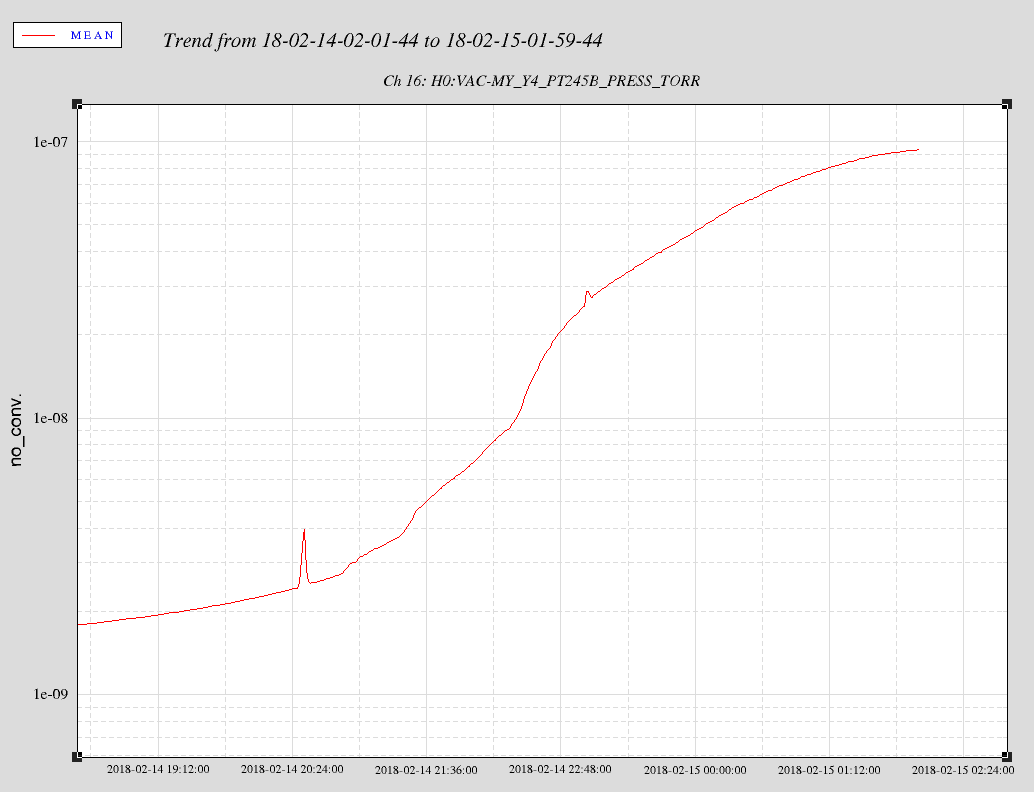Click the 1e-07 y-axis tick label
Viewport: 1034px width, 792px height.
[x=52, y=142]
